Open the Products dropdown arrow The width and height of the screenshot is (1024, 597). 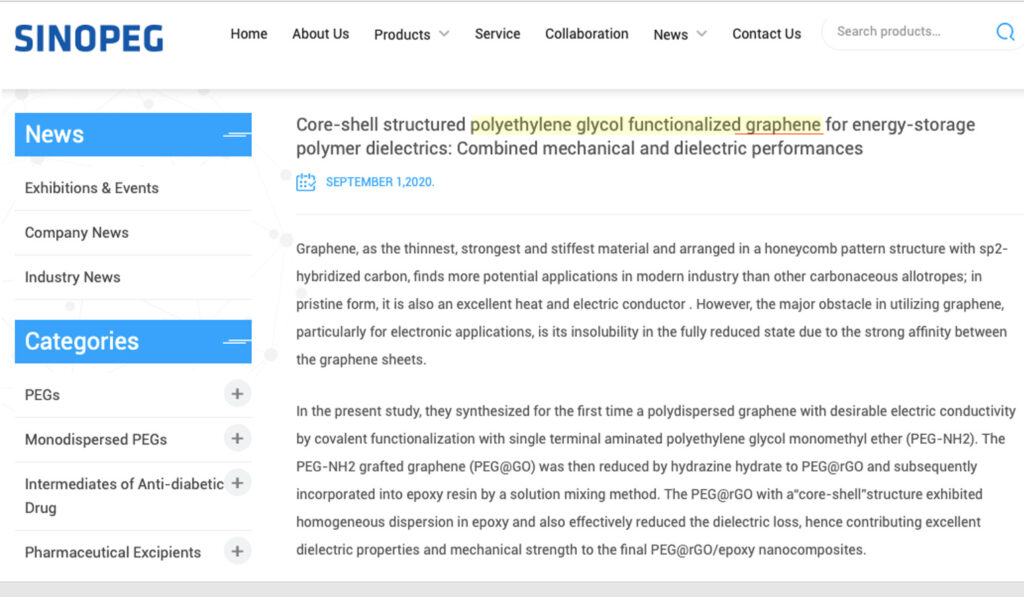click(x=444, y=34)
